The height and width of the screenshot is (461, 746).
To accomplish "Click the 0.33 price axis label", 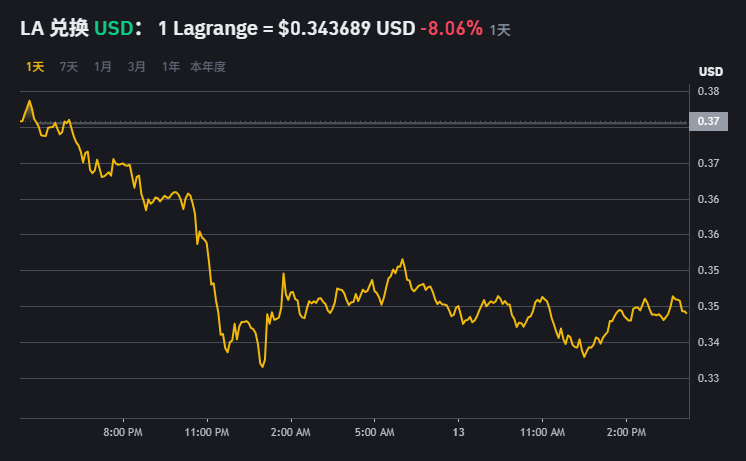I will coord(708,378).
